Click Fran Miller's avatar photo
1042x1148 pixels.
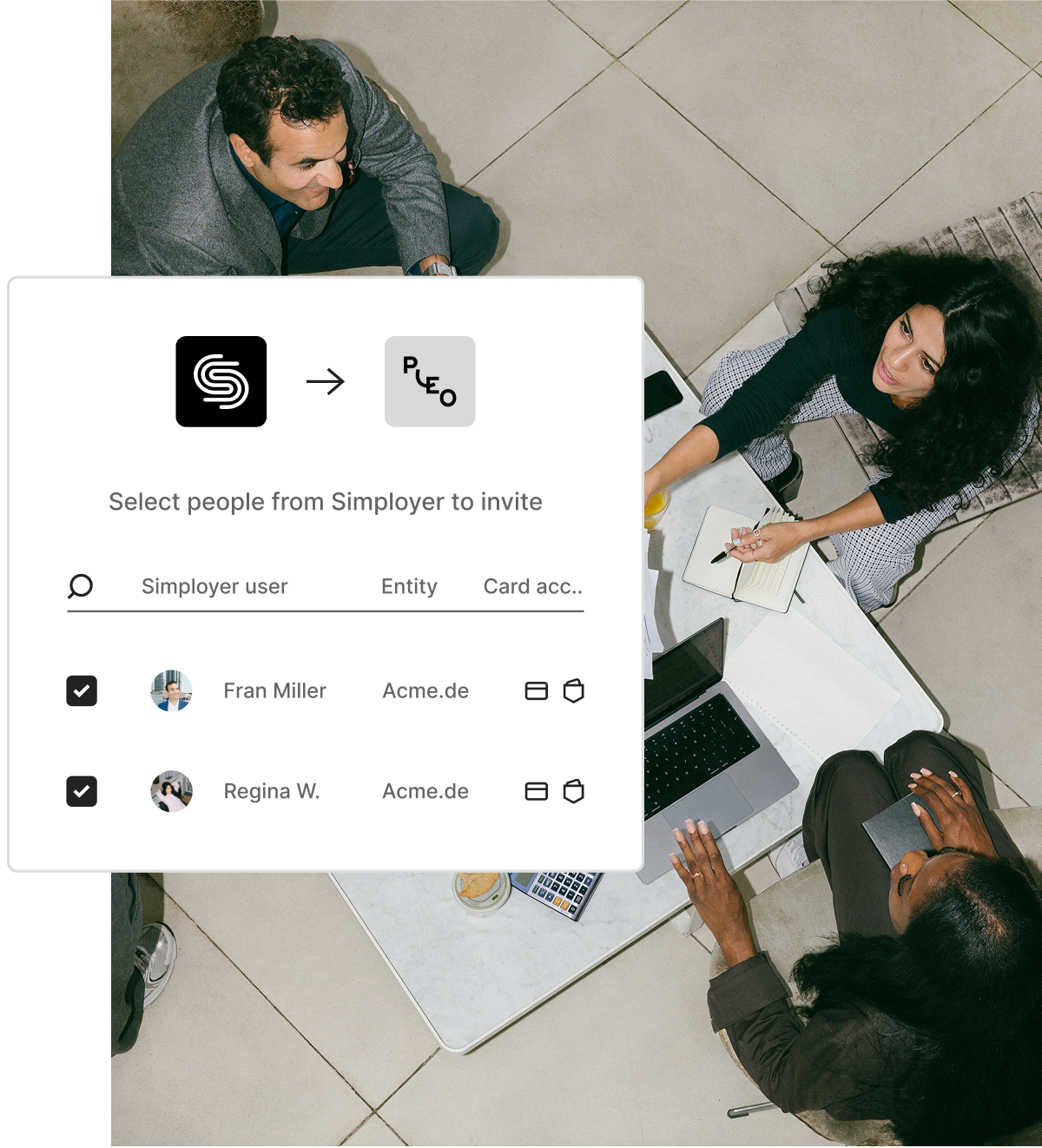[x=172, y=691]
